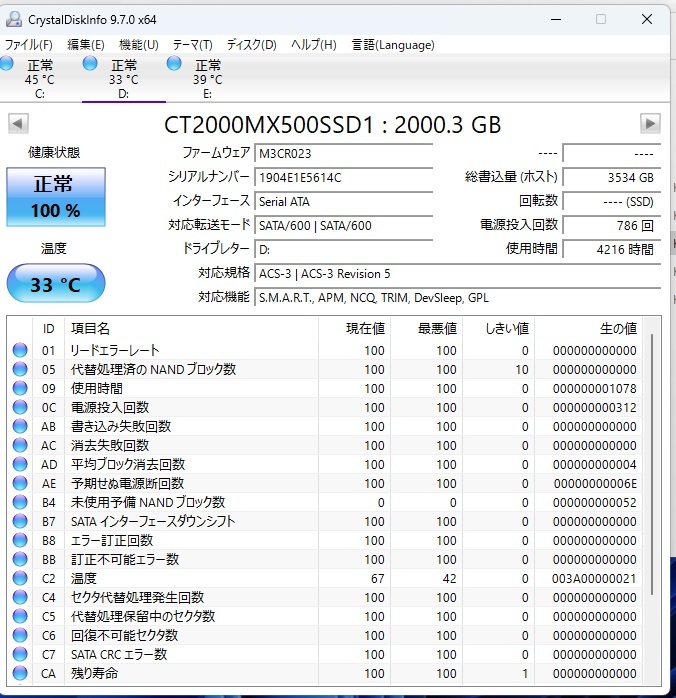The height and width of the screenshot is (698, 676).
Task: Select drive C: status orb icon
Action: (x=7, y=65)
